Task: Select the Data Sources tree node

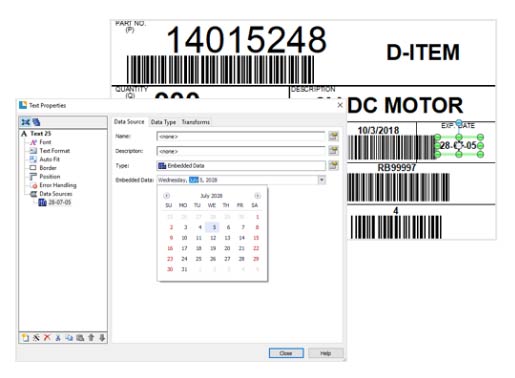Action: [x=51, y=194]
